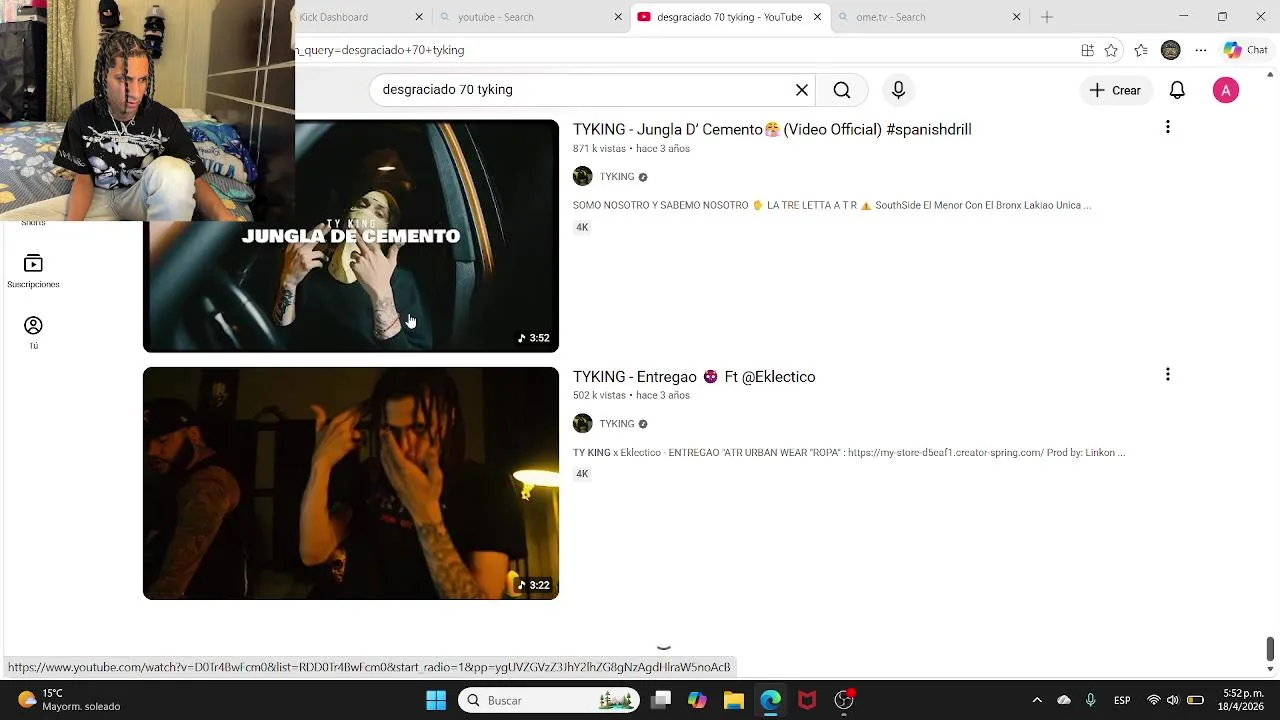Open TYKING channel avatar under Jungla D' Cemento
The width and height of the screenshot is (1280, 720).
coord(583,176)
